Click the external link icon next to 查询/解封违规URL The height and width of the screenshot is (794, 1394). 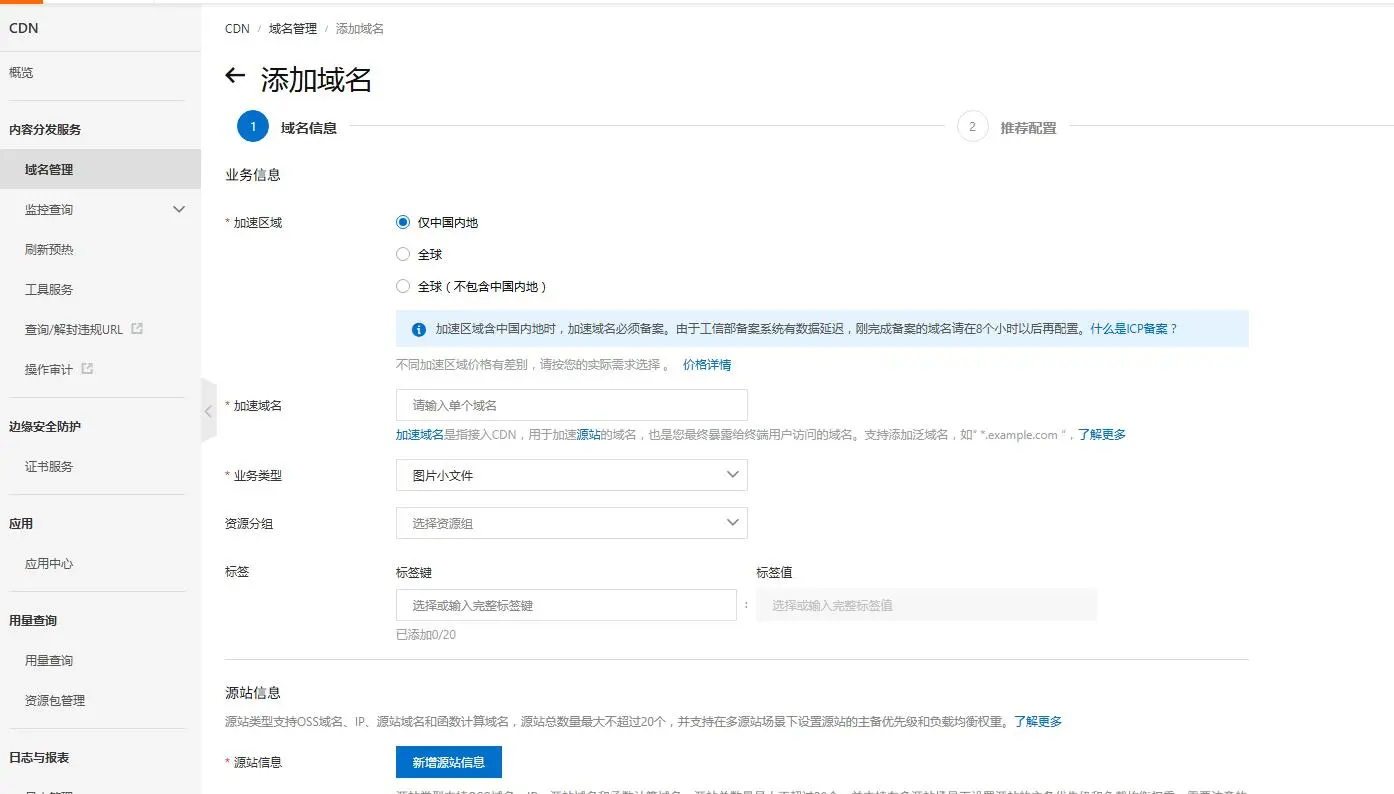(x=137, y=328)
